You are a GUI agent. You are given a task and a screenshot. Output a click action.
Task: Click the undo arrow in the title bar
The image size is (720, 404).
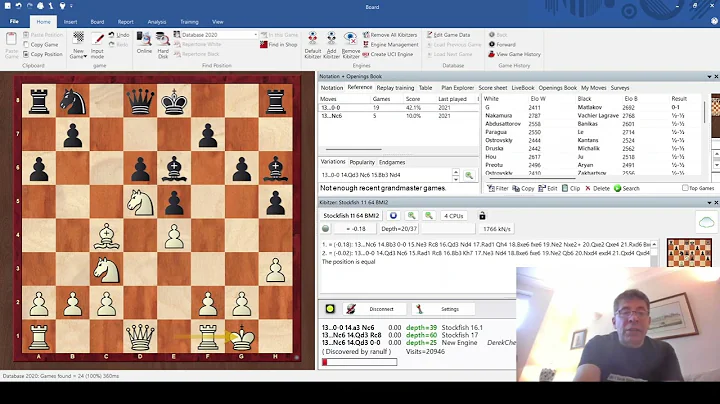click(x=18, y=6)
